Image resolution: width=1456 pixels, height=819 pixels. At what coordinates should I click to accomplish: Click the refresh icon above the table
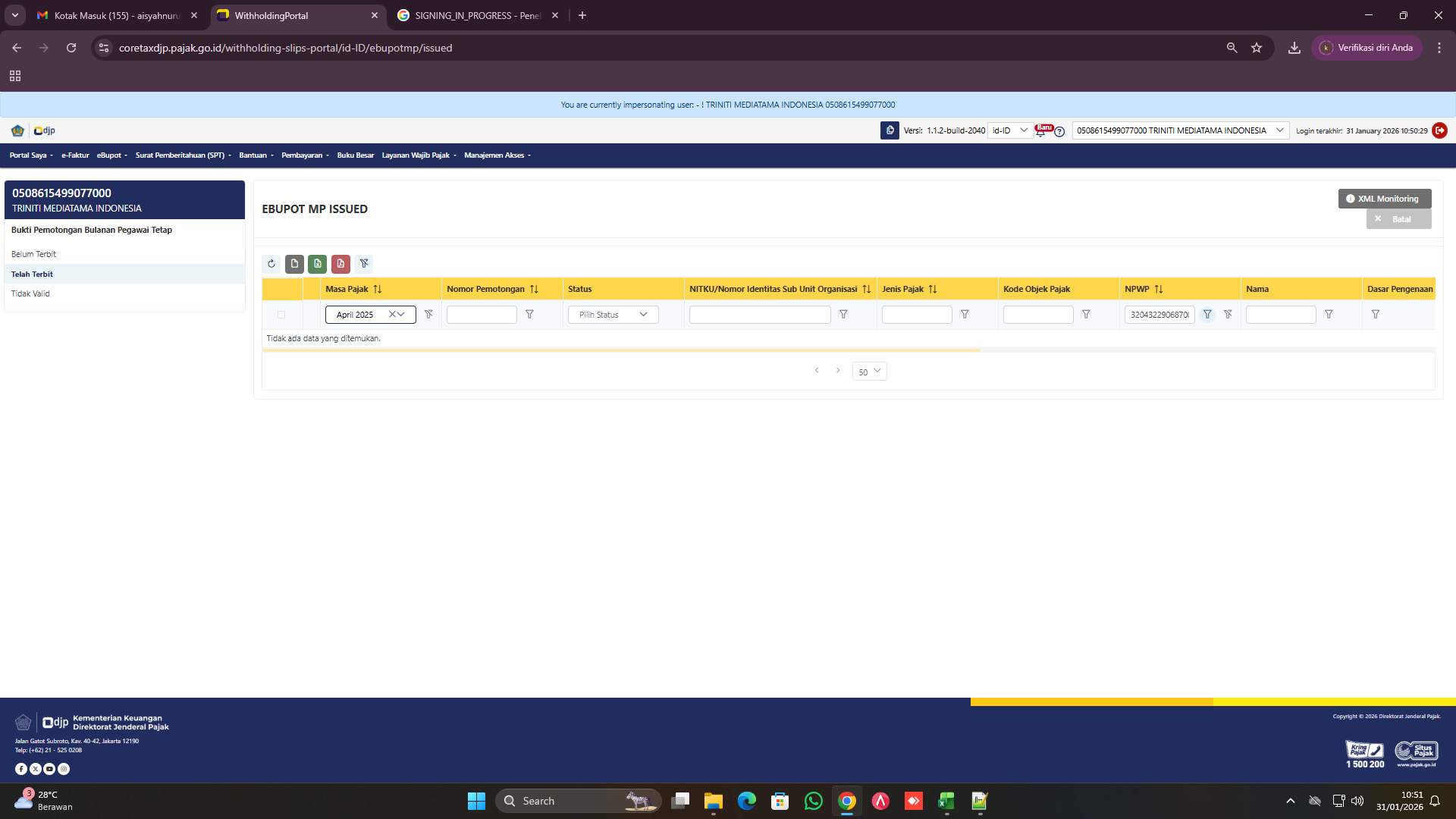click(x=271, y=264)
